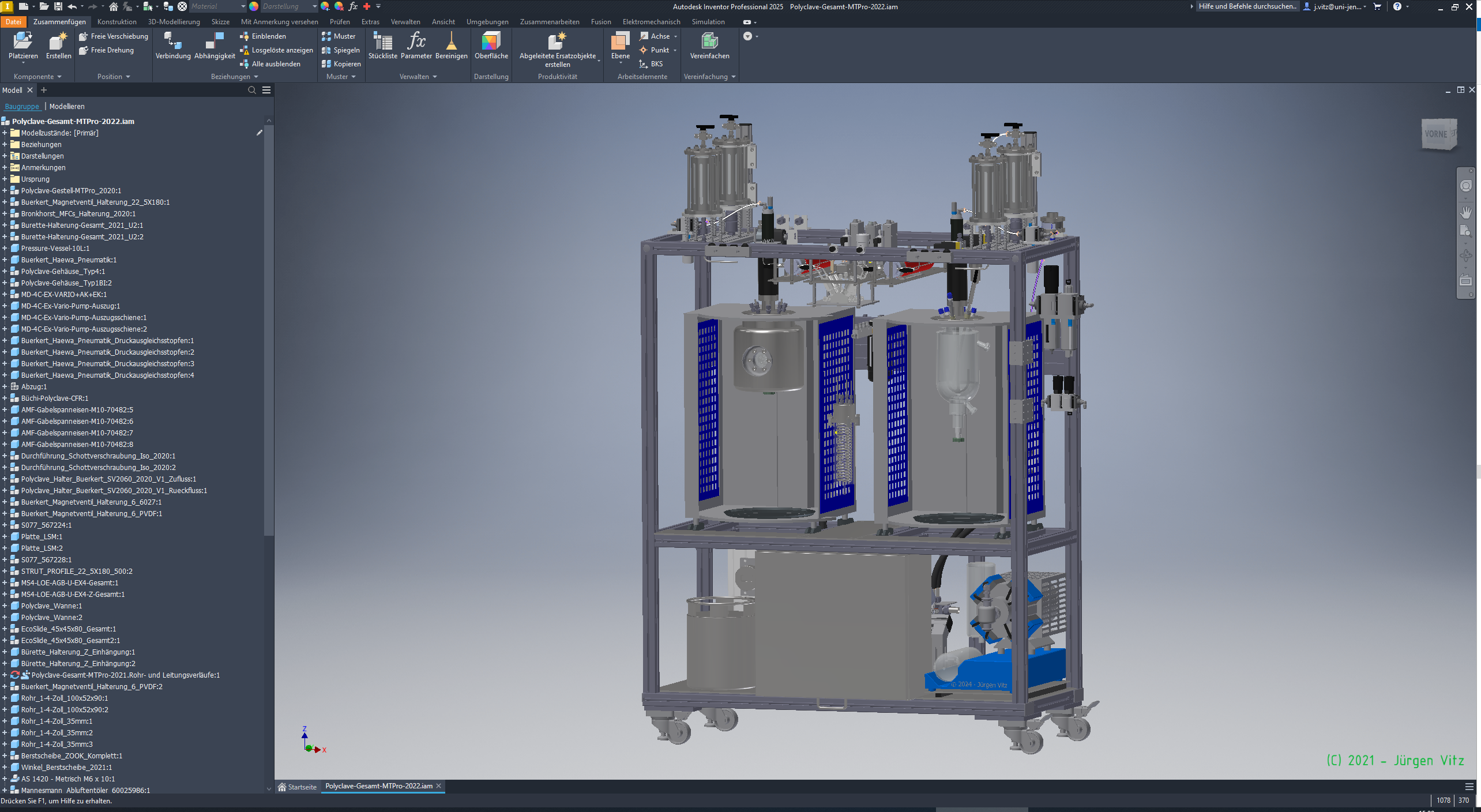This screenshot has width=1481, height=812.
Task: Click the Modellieren browser link
Action: click(x=67, y=107)
